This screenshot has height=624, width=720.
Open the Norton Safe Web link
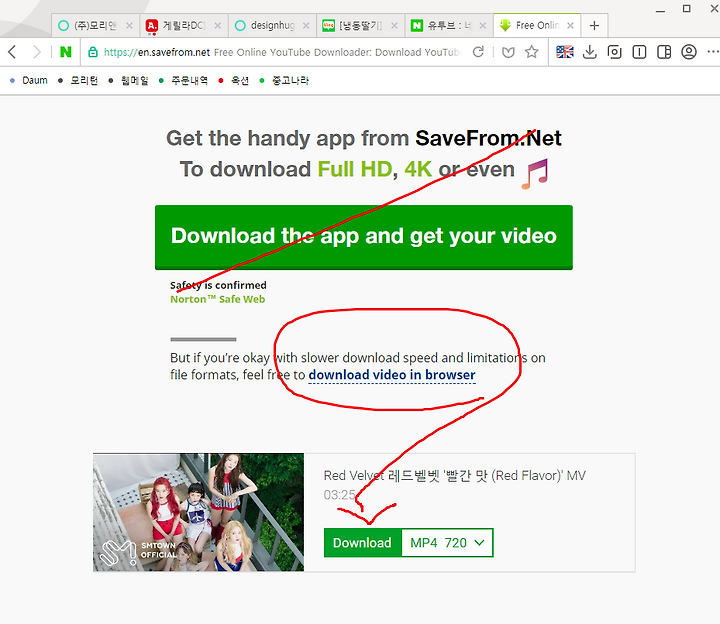pyautogui.click(x=218, y=299)
